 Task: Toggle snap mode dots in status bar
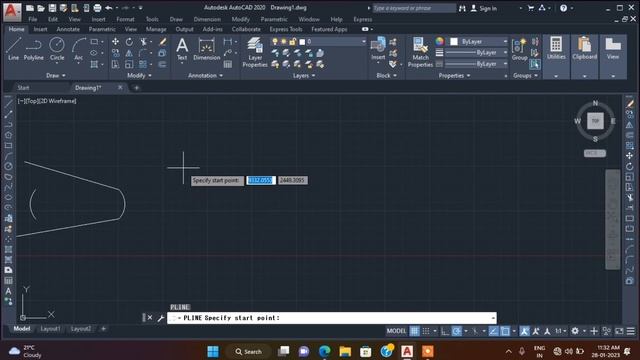[x=426, y=331]
